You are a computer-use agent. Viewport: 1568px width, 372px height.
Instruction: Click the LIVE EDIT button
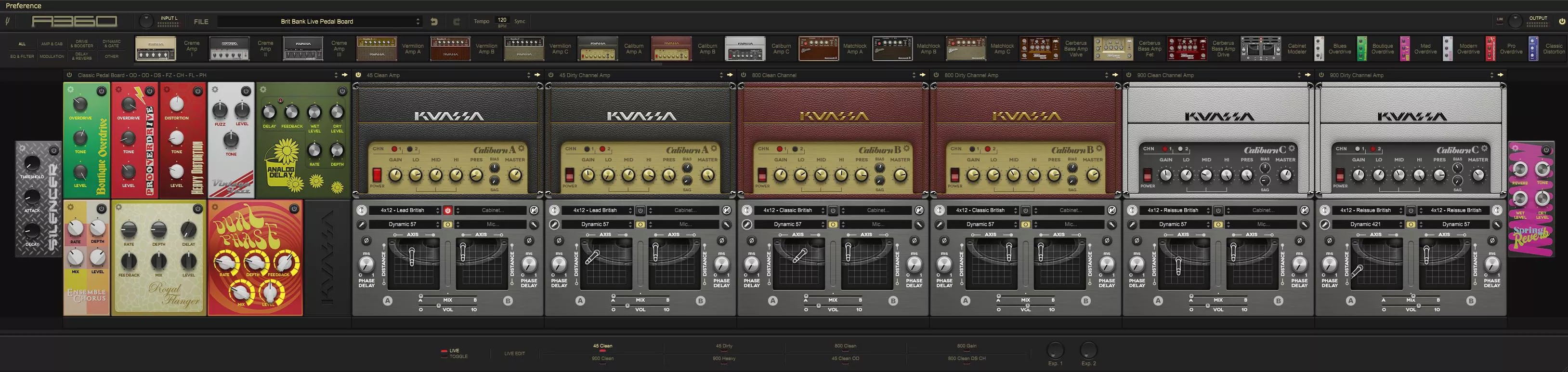[x=514, y=353]
